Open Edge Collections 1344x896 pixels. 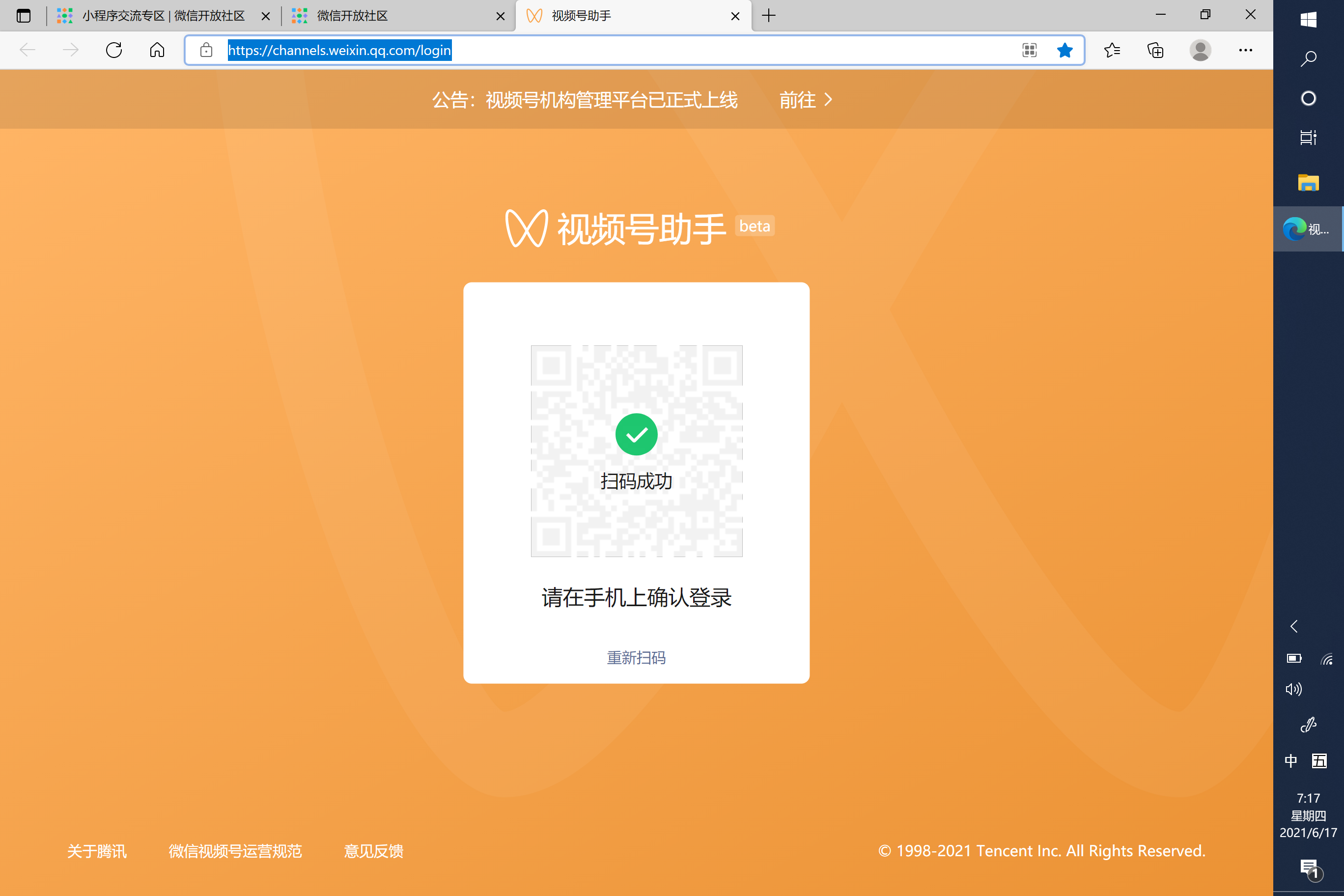click(x=1155, y=50)
